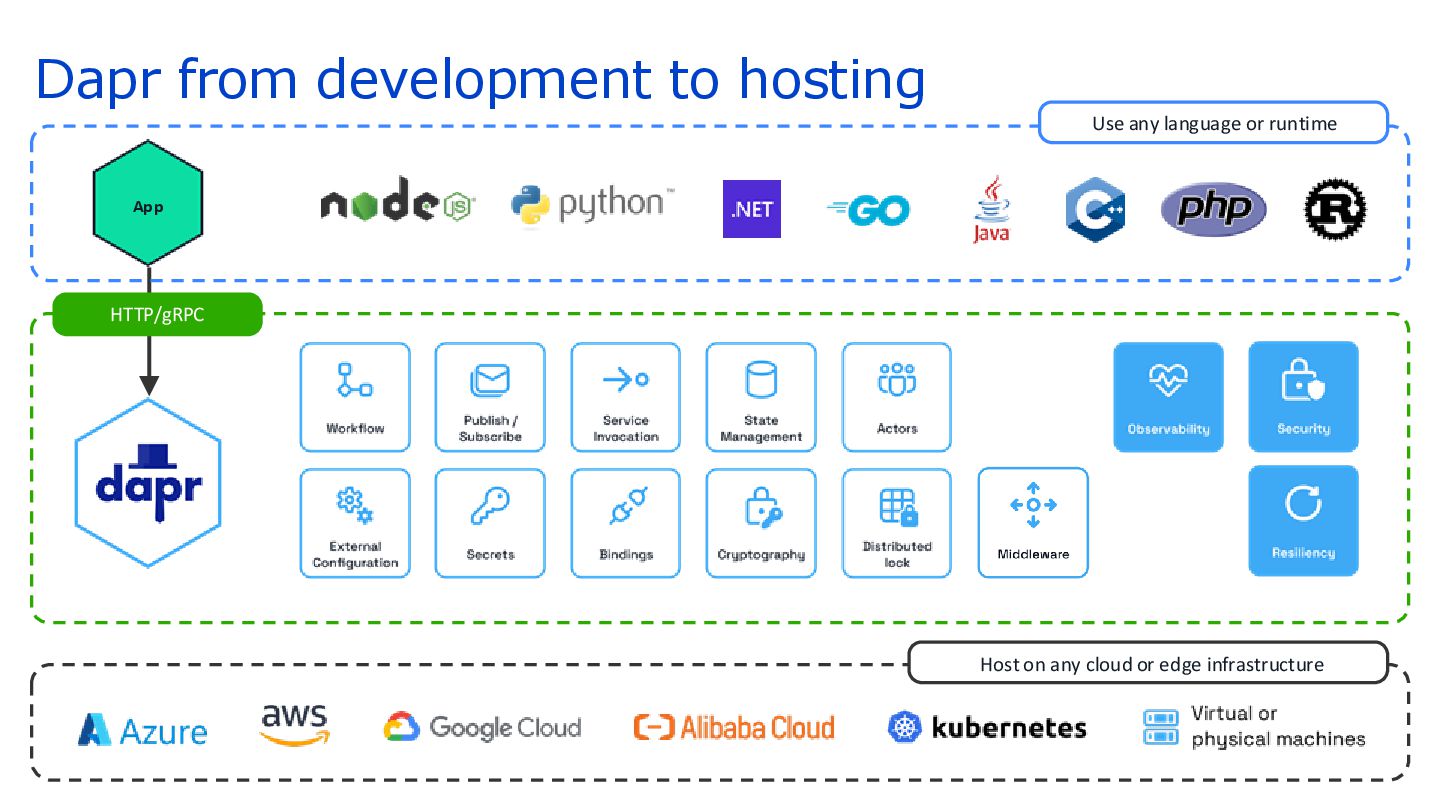The height and width of the screenshot is (810, 1440).
Task: Select the Java logo
Action: [x=991, y=209]
